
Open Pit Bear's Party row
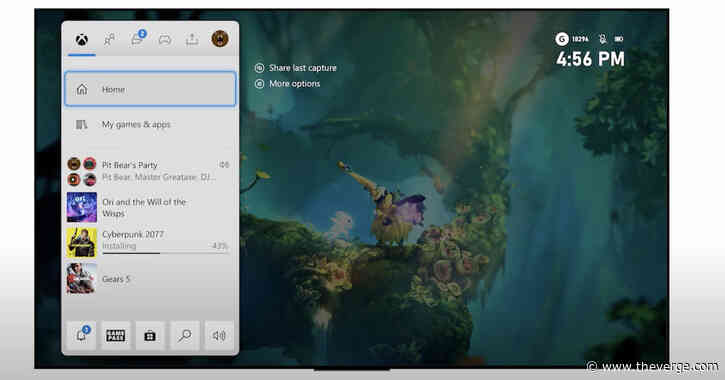[x=150, y=171]
